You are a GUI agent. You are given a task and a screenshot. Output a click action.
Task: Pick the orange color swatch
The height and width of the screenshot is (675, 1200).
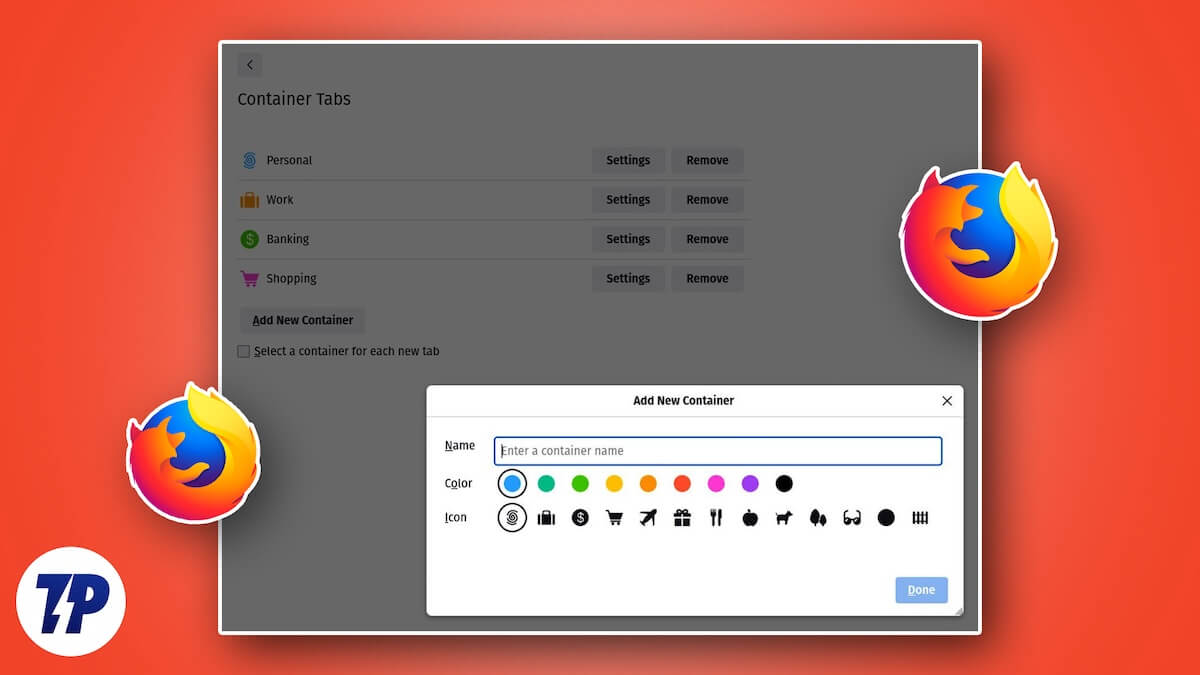(x=648, y=483)
